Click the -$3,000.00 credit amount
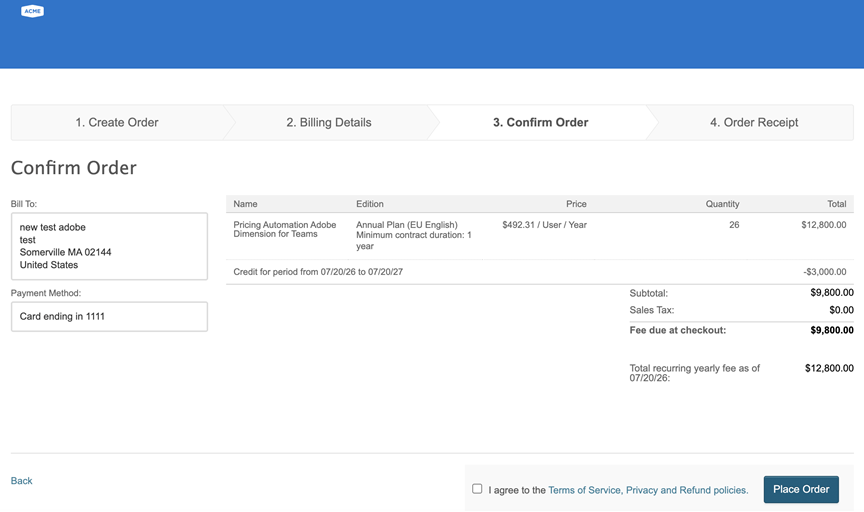Viewport: 864px width, 512px height. tap(824, 272)
